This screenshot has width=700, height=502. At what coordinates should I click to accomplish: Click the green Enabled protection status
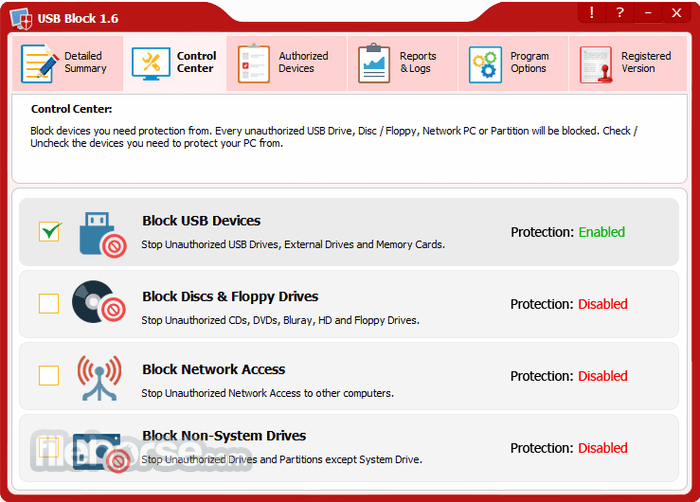pos(602,232)
